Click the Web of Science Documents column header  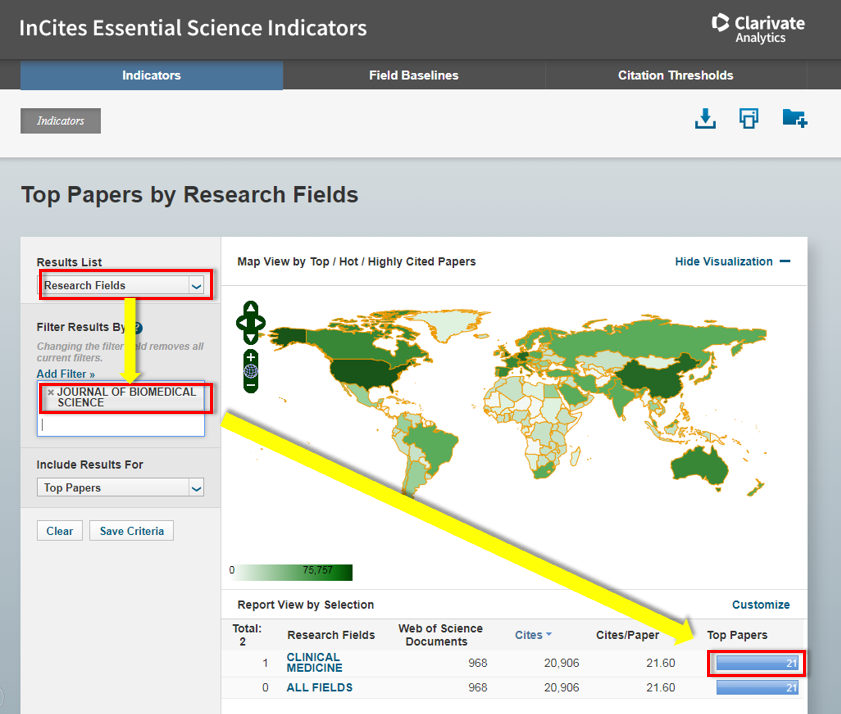[440, 635]
